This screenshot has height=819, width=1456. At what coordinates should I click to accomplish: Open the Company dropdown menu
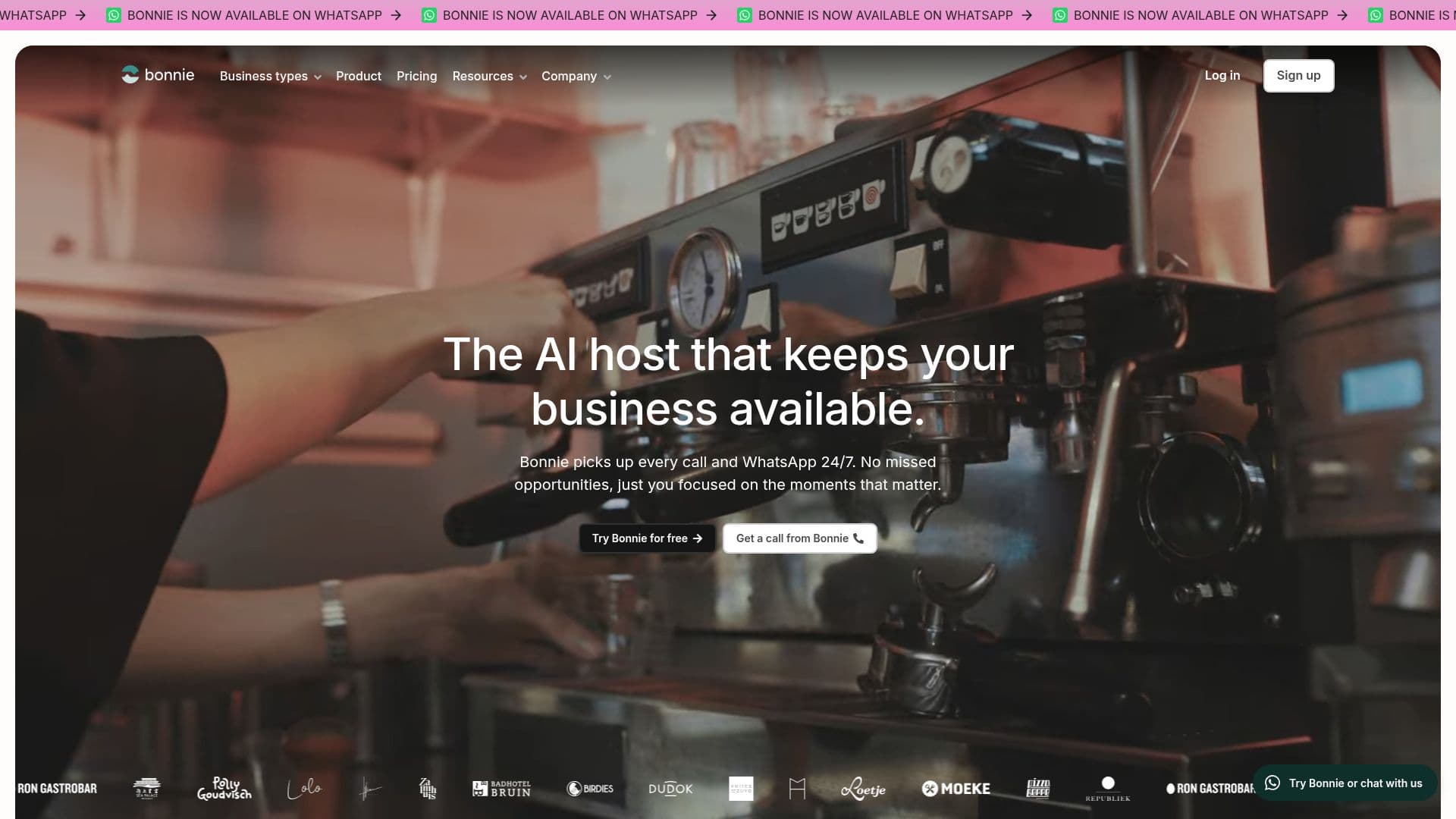(576, 77)
